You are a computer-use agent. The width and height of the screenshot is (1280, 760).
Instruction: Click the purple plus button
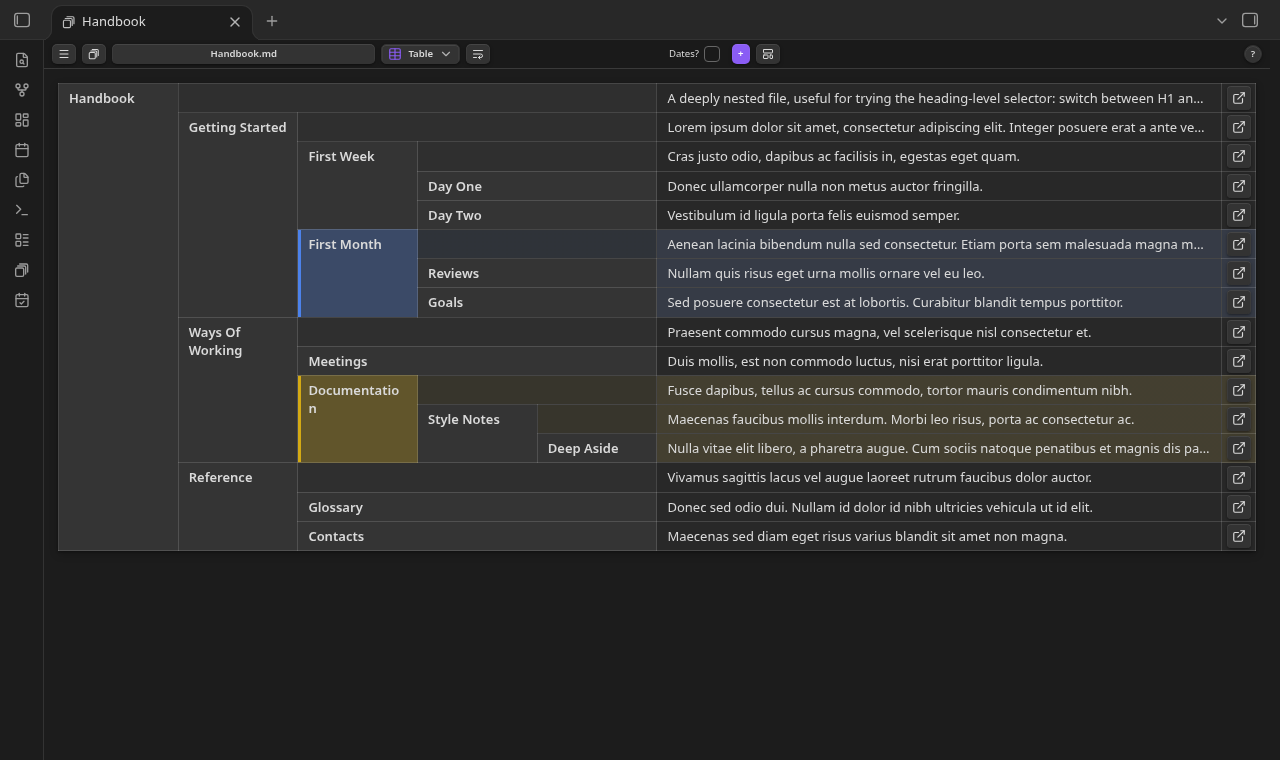741,54
